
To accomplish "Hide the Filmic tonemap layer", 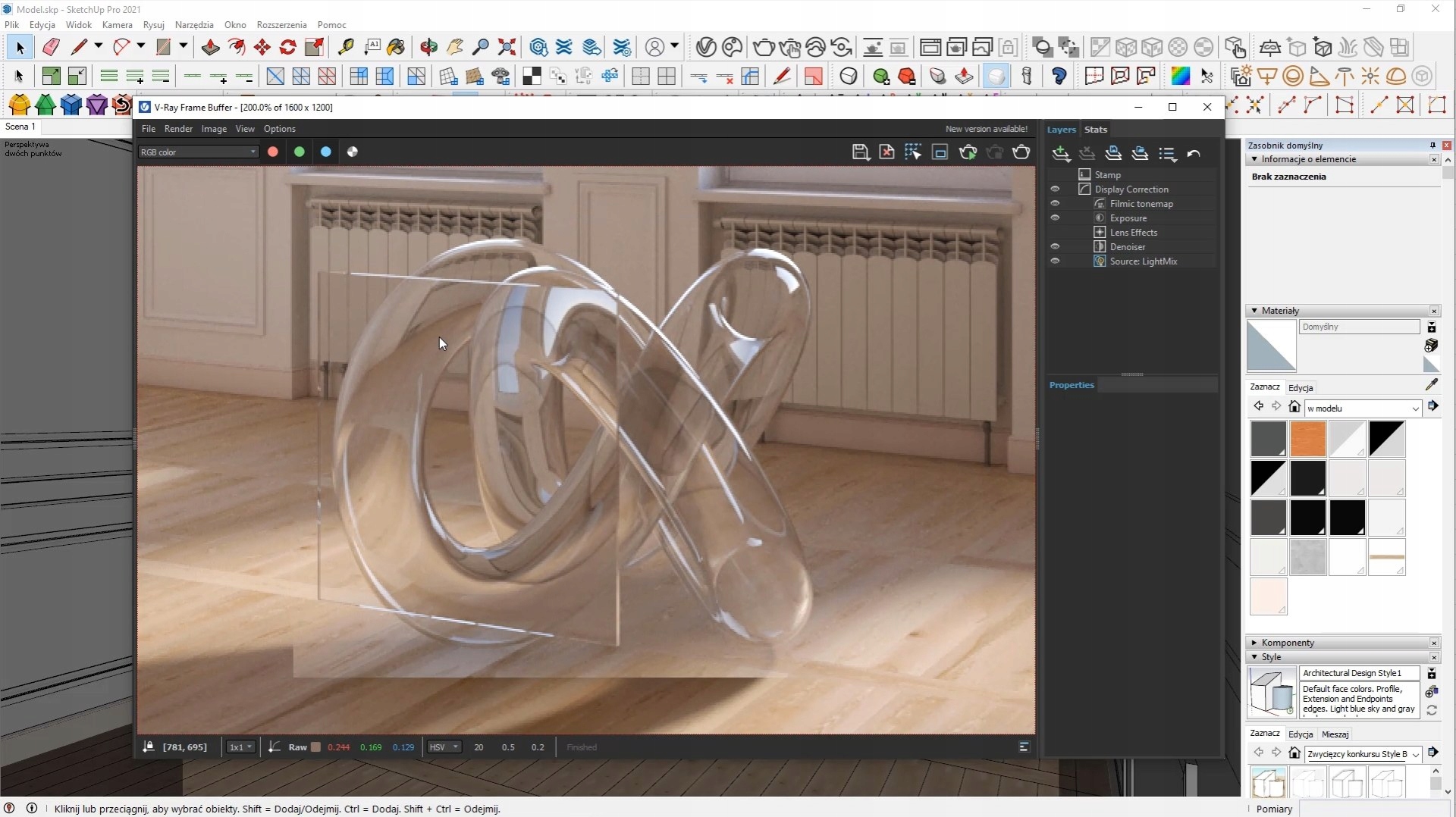I will point(1055,204).
